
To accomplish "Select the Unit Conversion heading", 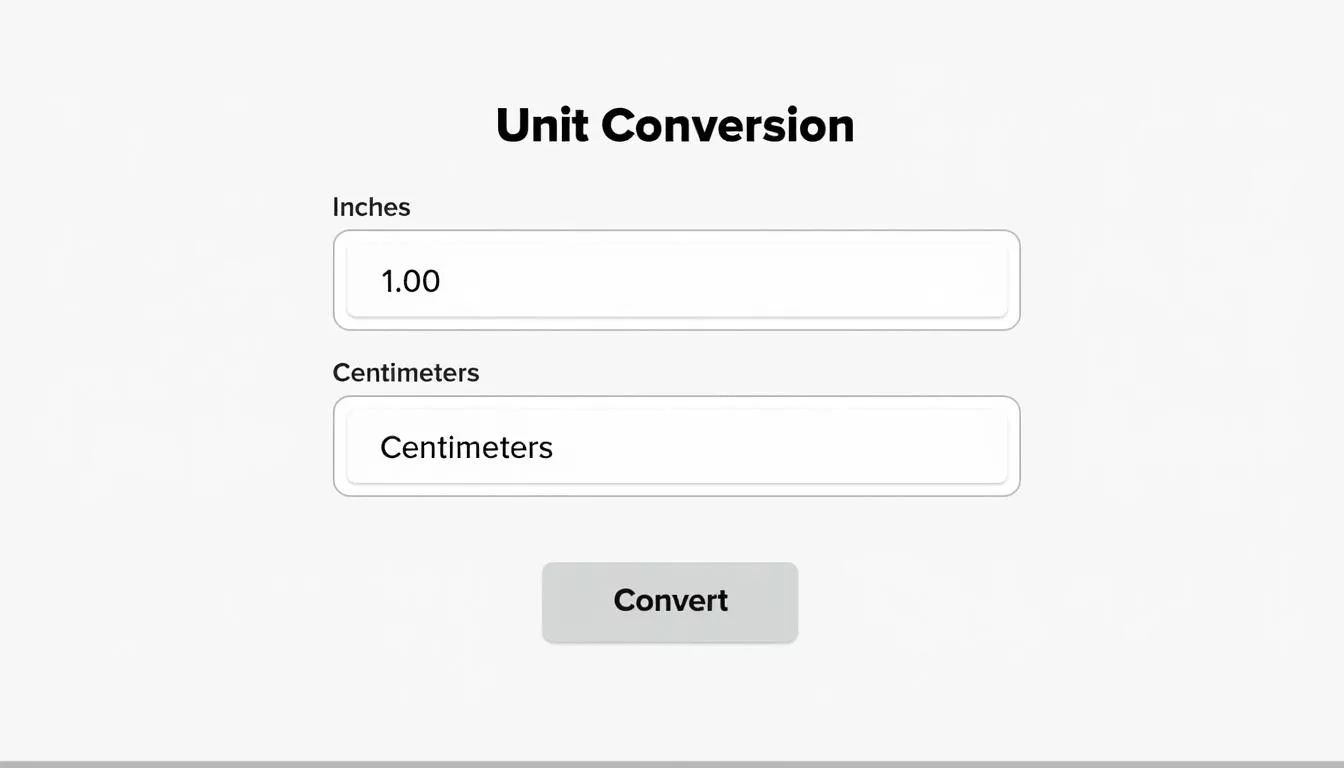I will tap(674, 123).
